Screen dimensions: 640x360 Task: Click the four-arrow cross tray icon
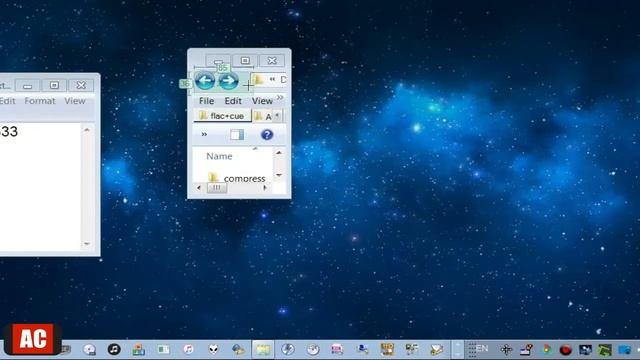(506, 349)
